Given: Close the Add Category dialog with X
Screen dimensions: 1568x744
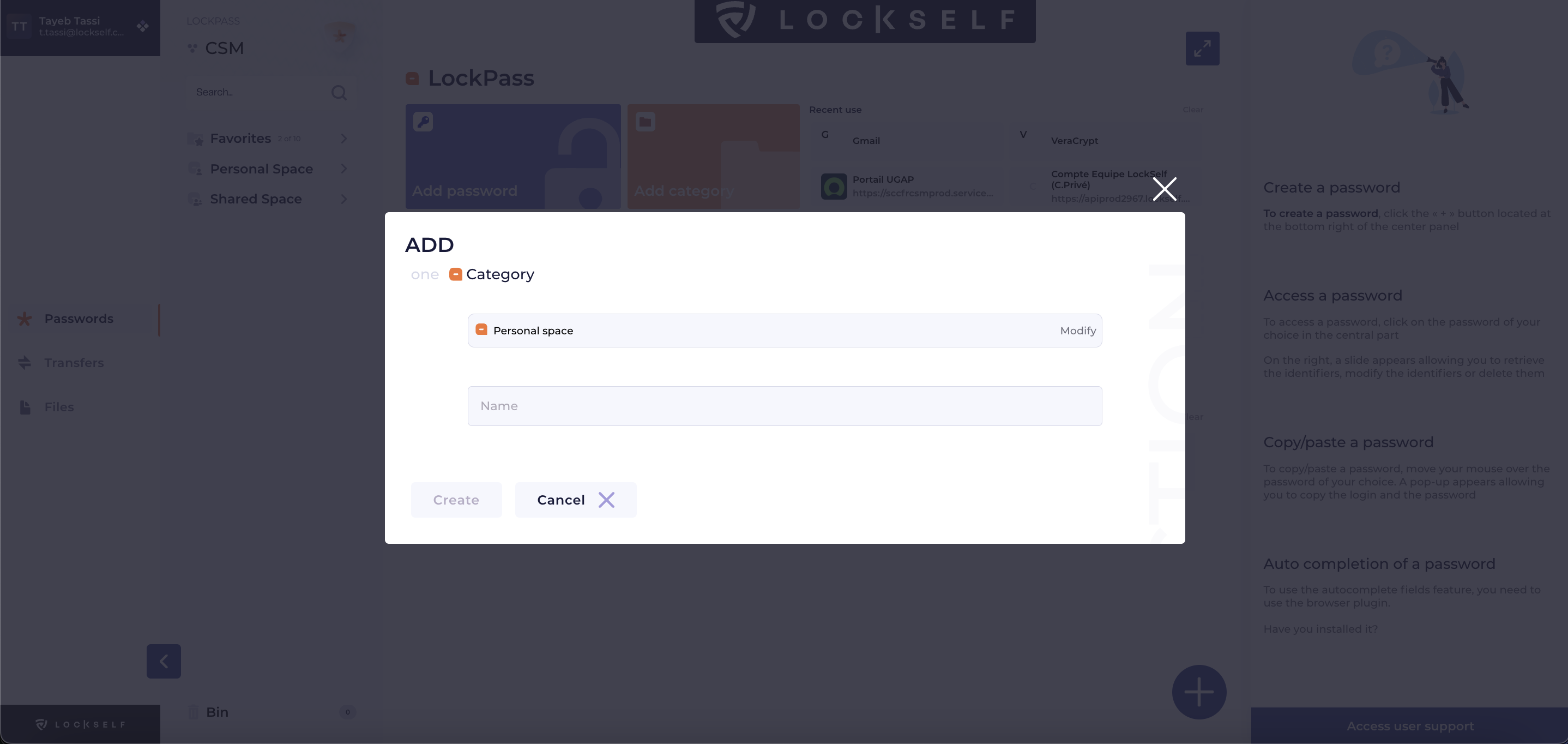Looking at the screenshot, I should pyautogui.click(x=1164, y=189).
